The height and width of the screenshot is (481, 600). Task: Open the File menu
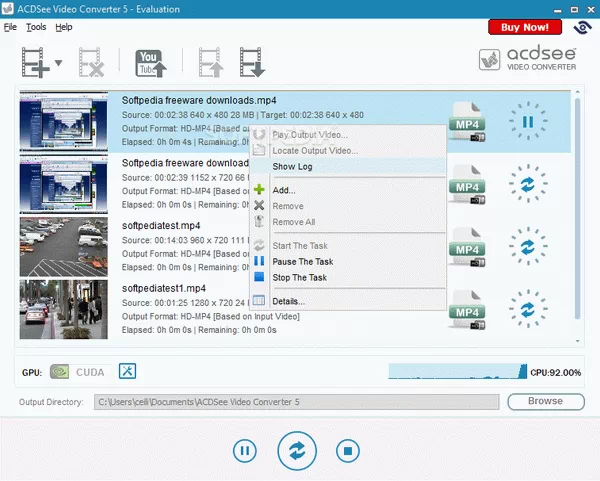pos(10,27)
